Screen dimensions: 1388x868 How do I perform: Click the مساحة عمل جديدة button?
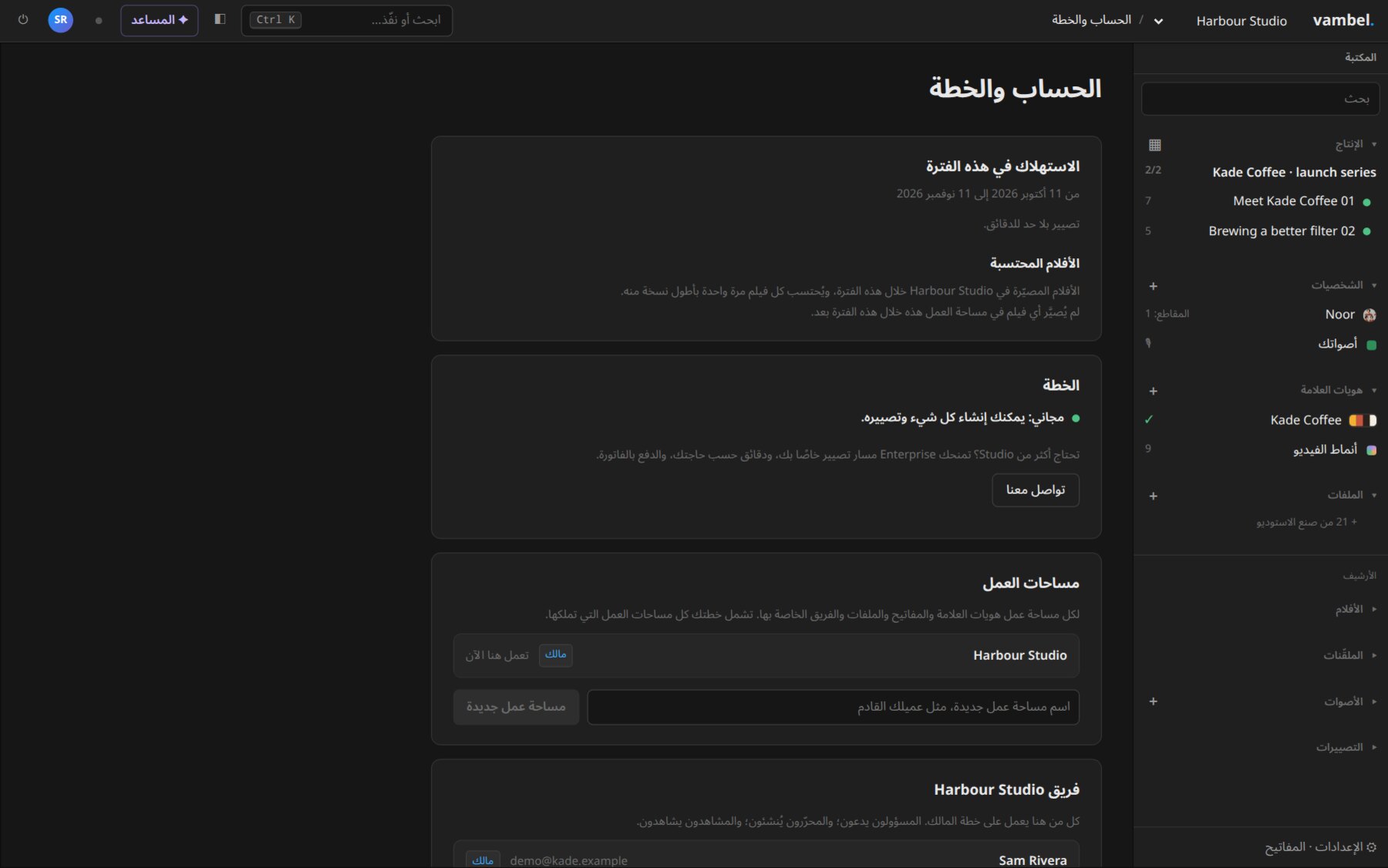(516, 707)
